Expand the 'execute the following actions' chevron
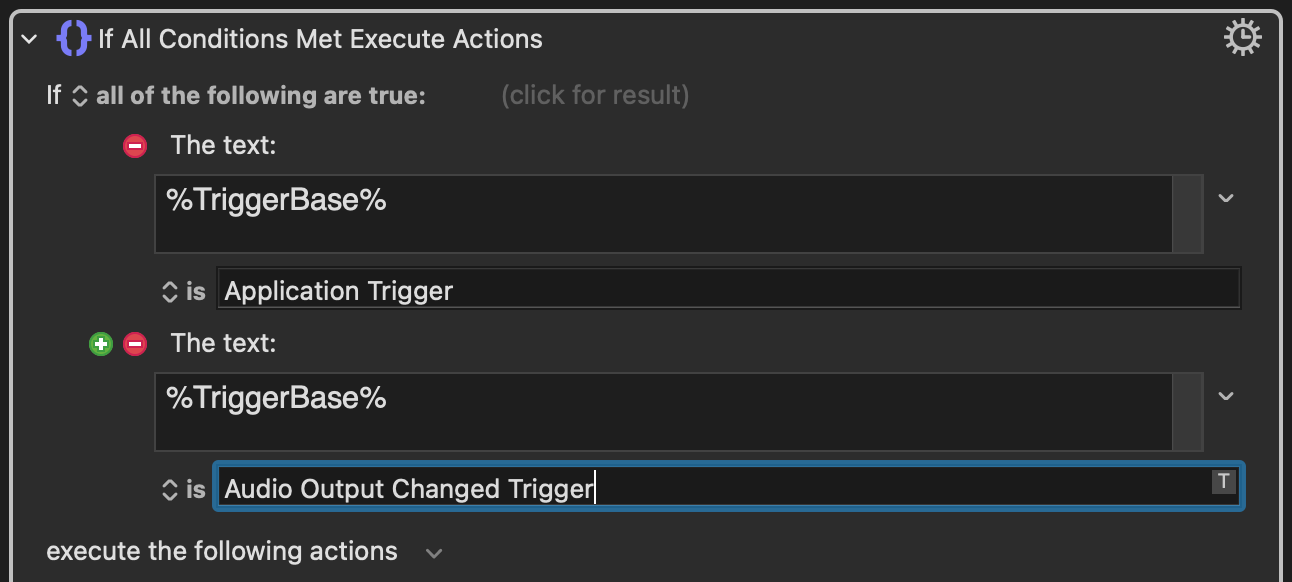This screenshot has height=582, width=1292. (433, 553)
